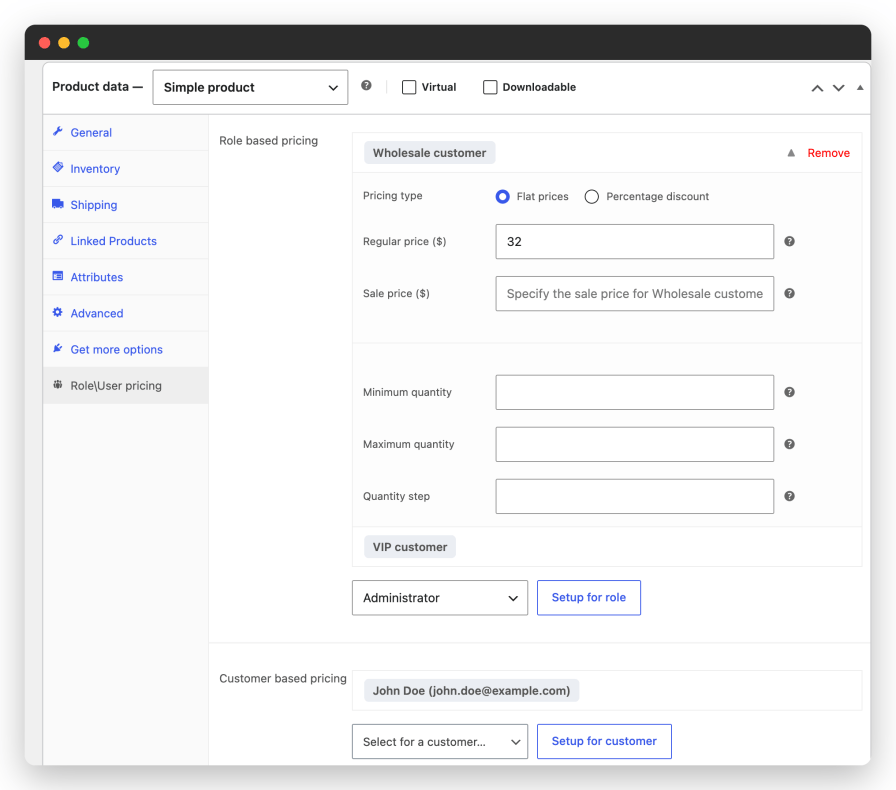Click the Sale price input field
Screen dimensions: 896x790
click(x=634, y=293)
